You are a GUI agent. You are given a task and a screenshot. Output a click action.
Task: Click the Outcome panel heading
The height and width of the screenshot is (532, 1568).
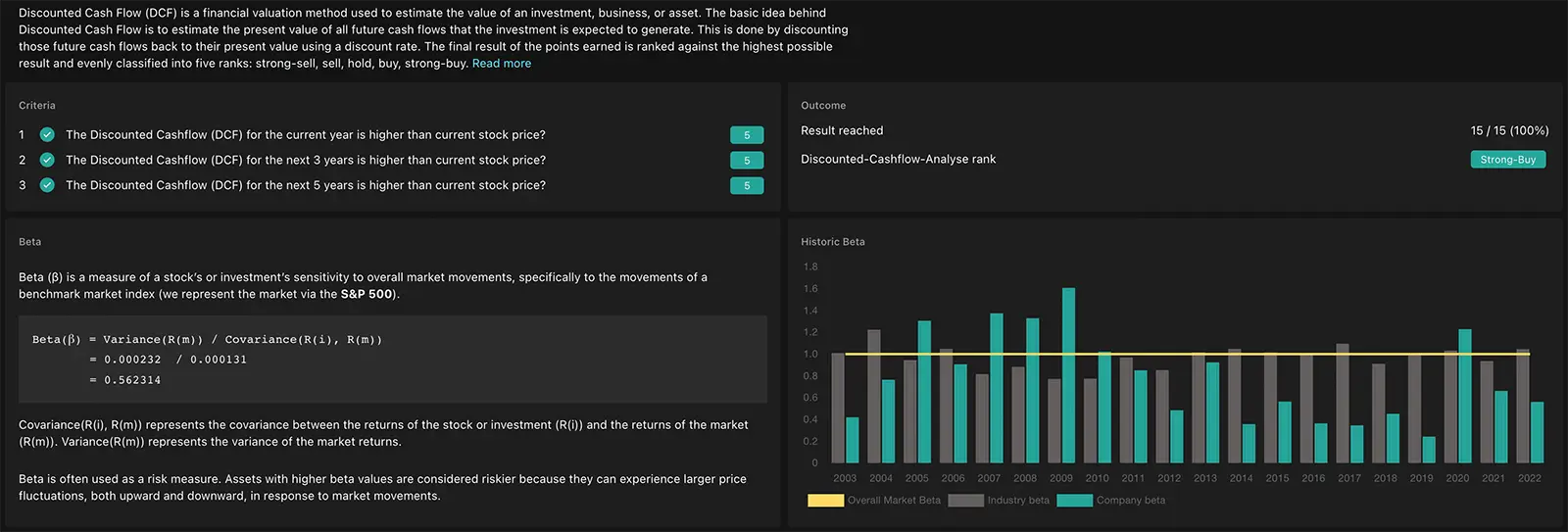coord(823,106)
